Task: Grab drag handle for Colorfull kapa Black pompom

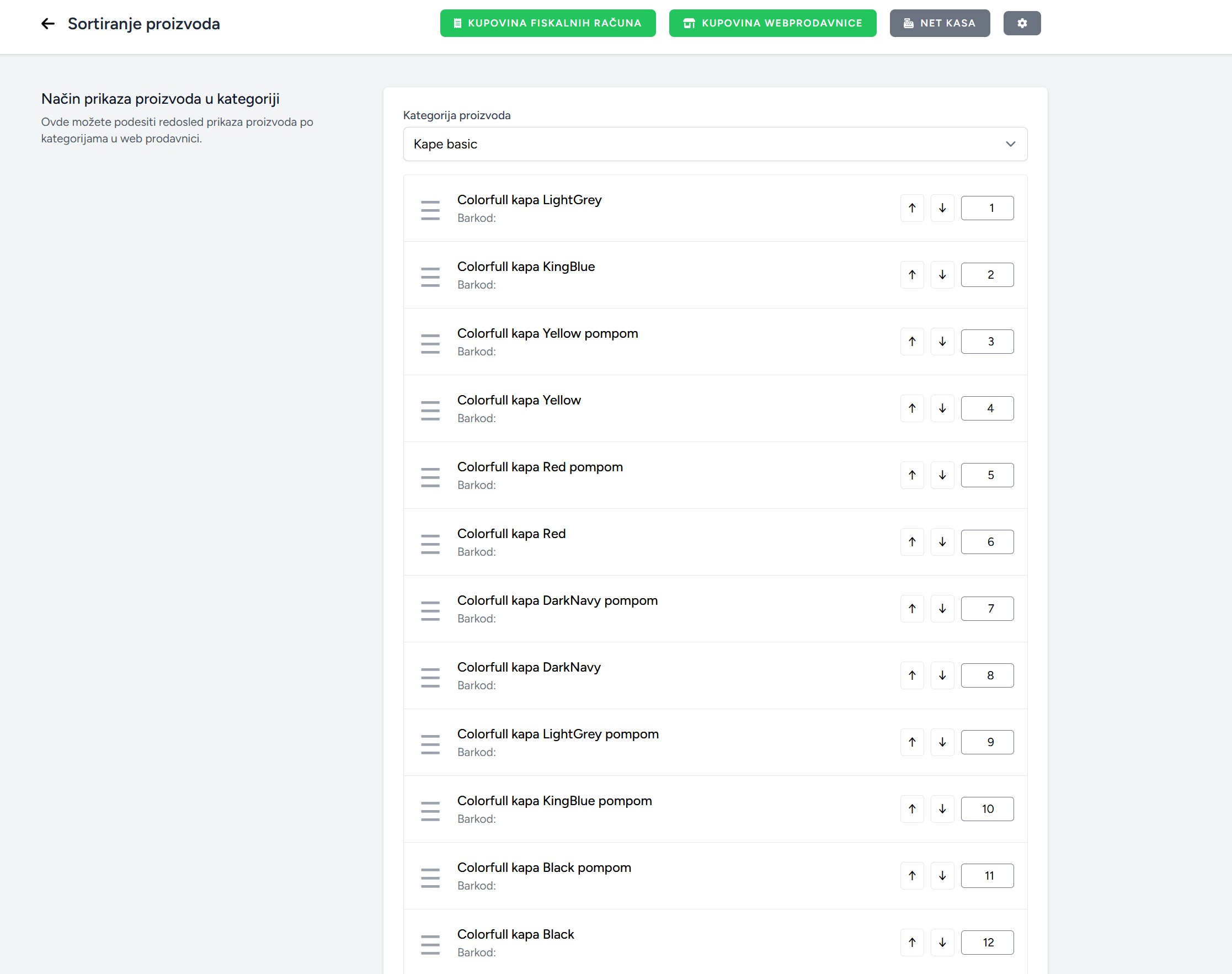Action: [x=430, y=877]
